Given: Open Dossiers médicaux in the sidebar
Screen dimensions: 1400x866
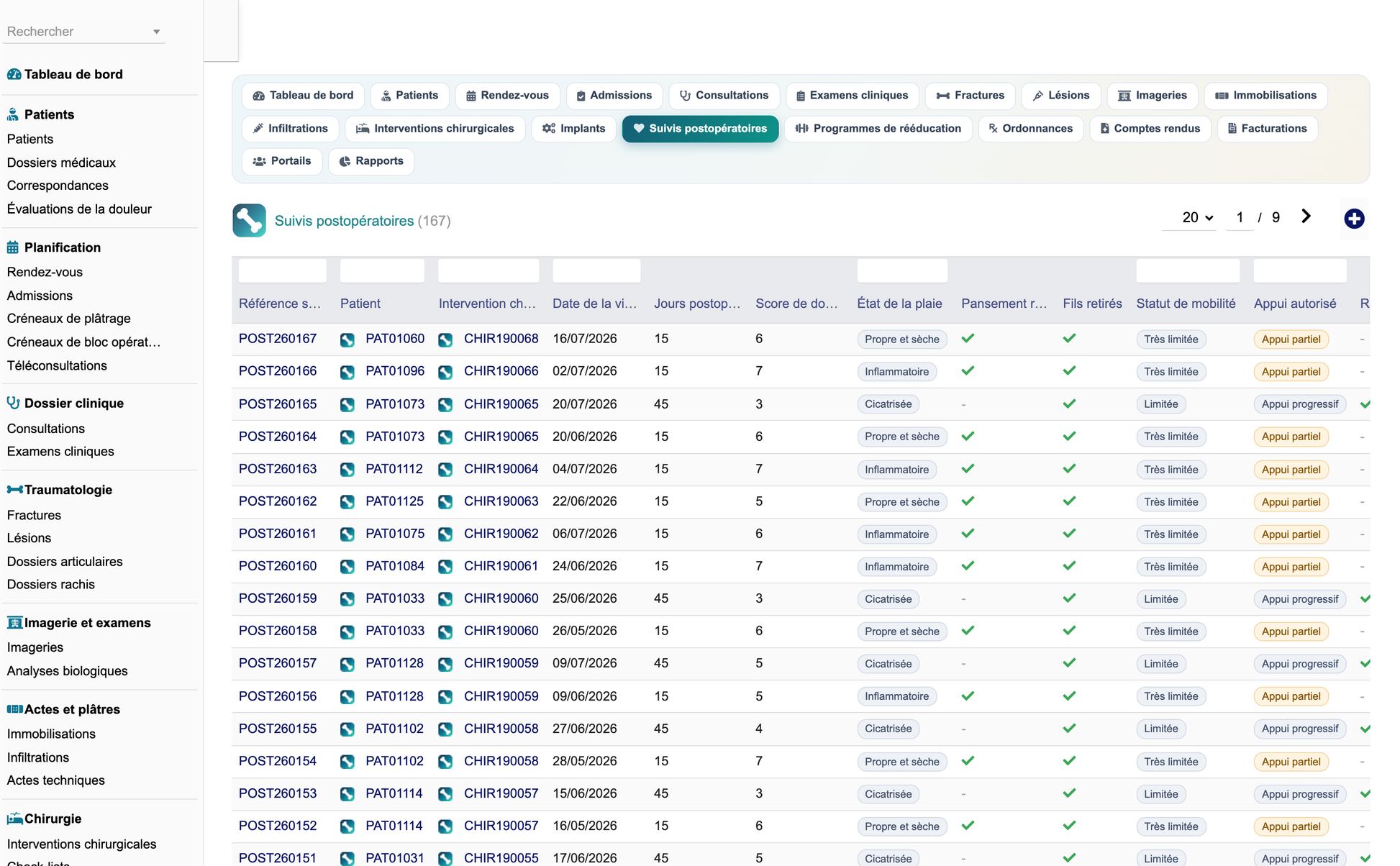Looking at the screenshot, I should coord(61,163).
